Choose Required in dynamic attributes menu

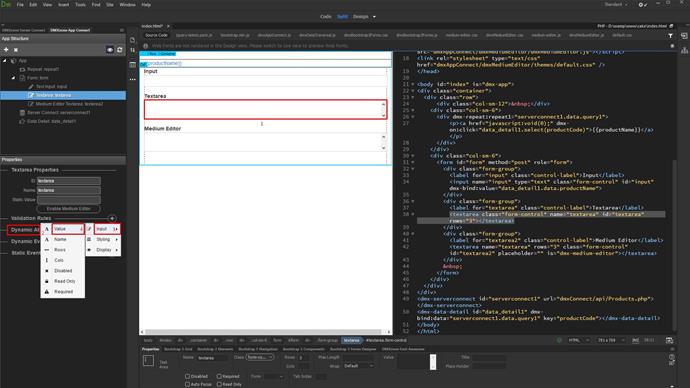point(62,292)
